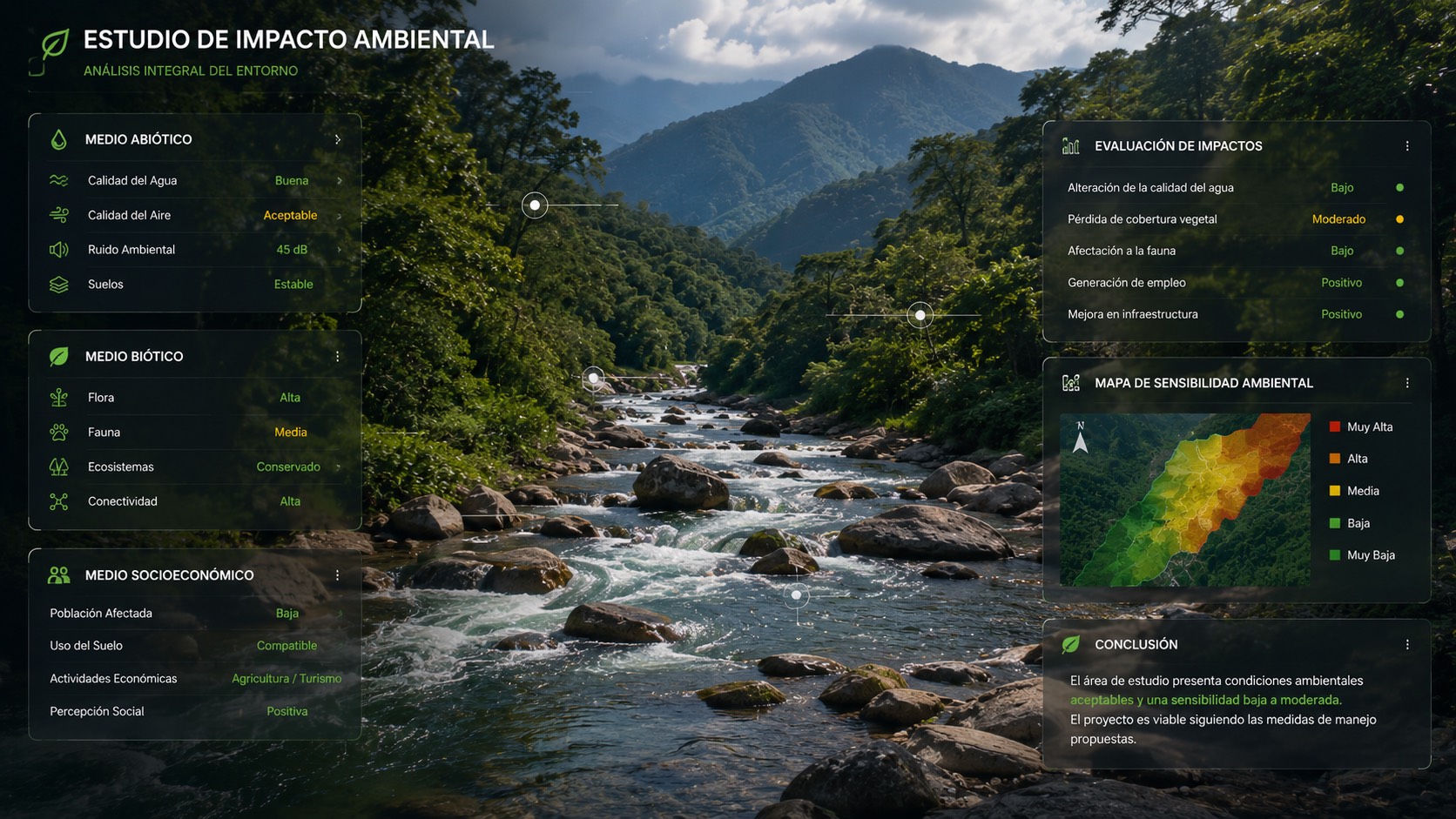Open Población Afectada details chevron
Viewport: 1456px width, 819px height.
[340, 614]
